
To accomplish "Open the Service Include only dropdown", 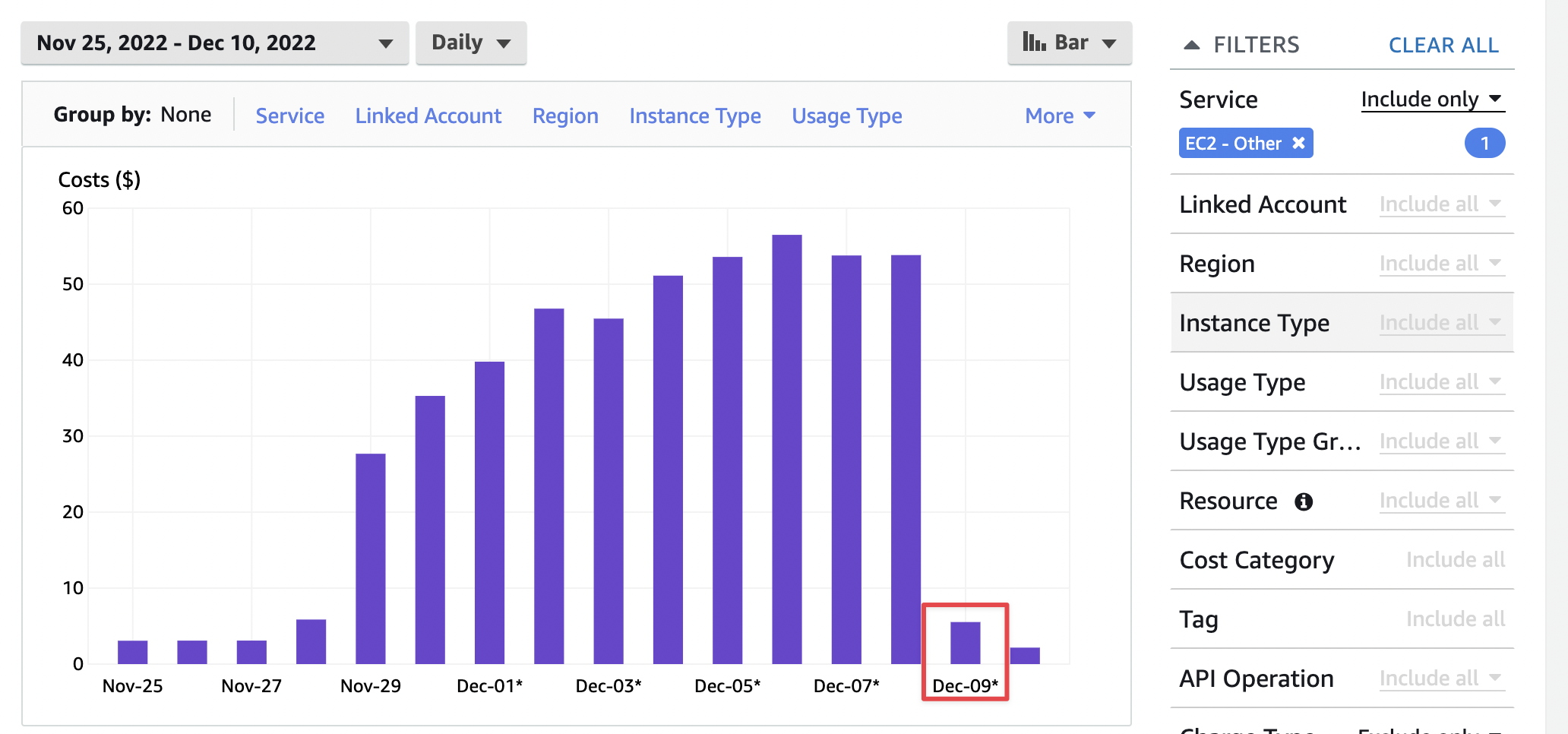I will pyautogui.click(x=1431, y=99).
